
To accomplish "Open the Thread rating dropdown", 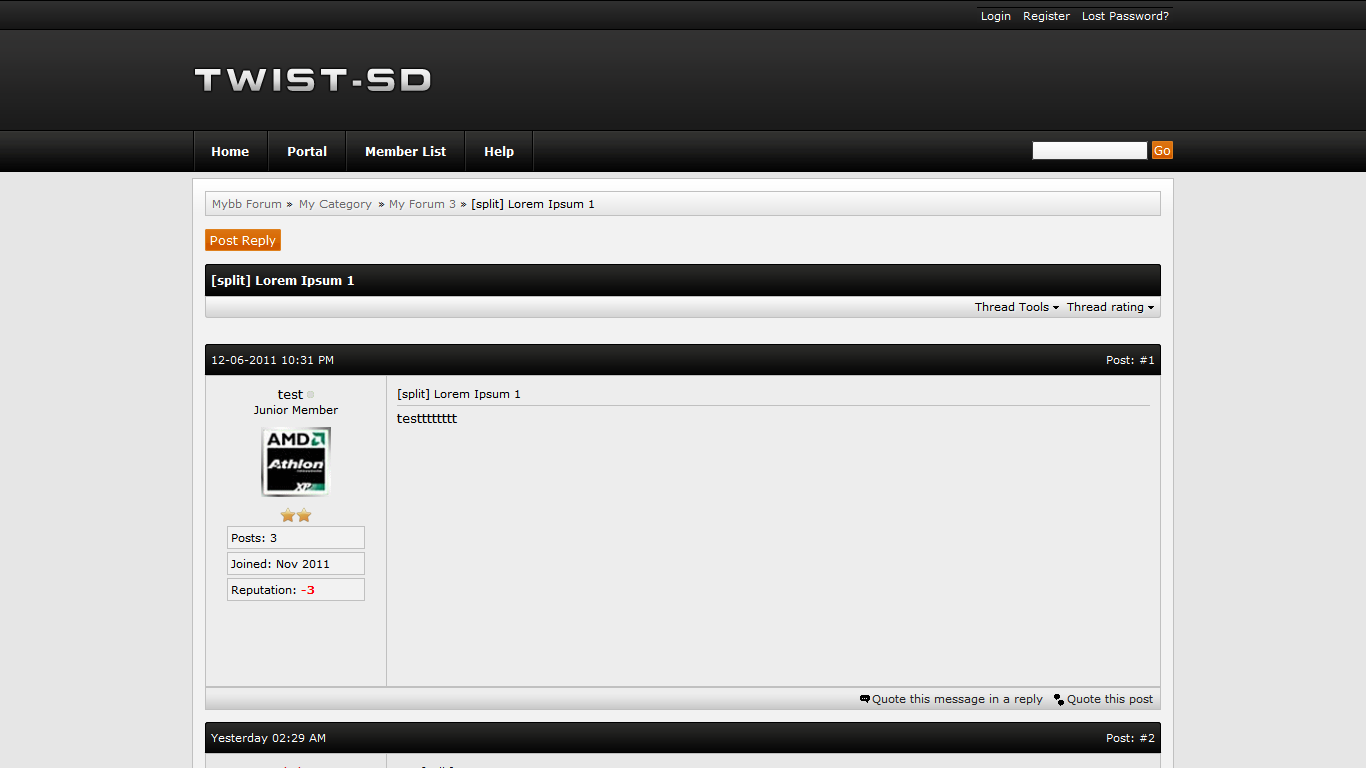I will click(x=1109, y=307).
